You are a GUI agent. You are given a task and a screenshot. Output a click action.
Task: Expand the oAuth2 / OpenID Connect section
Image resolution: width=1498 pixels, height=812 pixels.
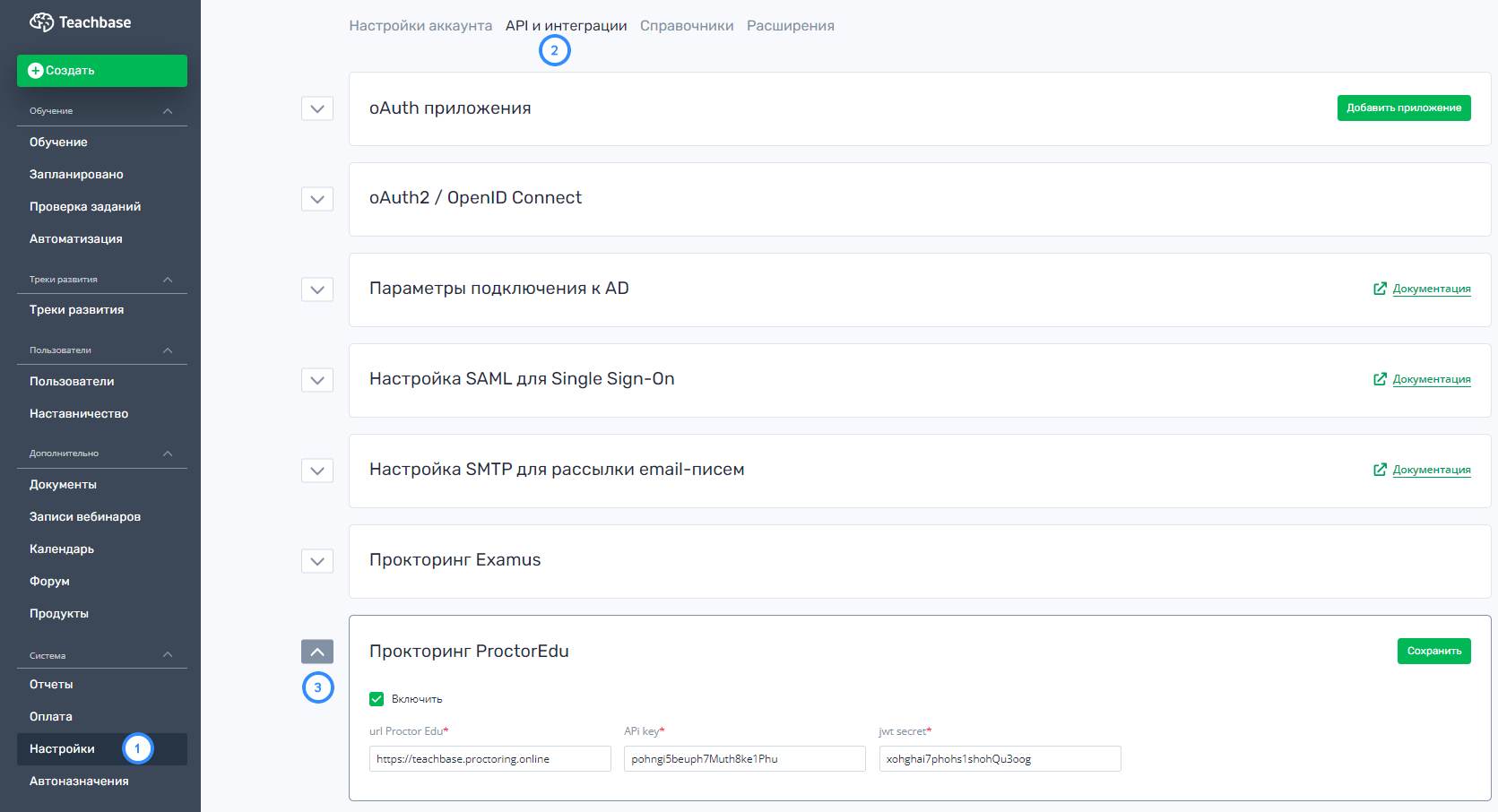317,199
